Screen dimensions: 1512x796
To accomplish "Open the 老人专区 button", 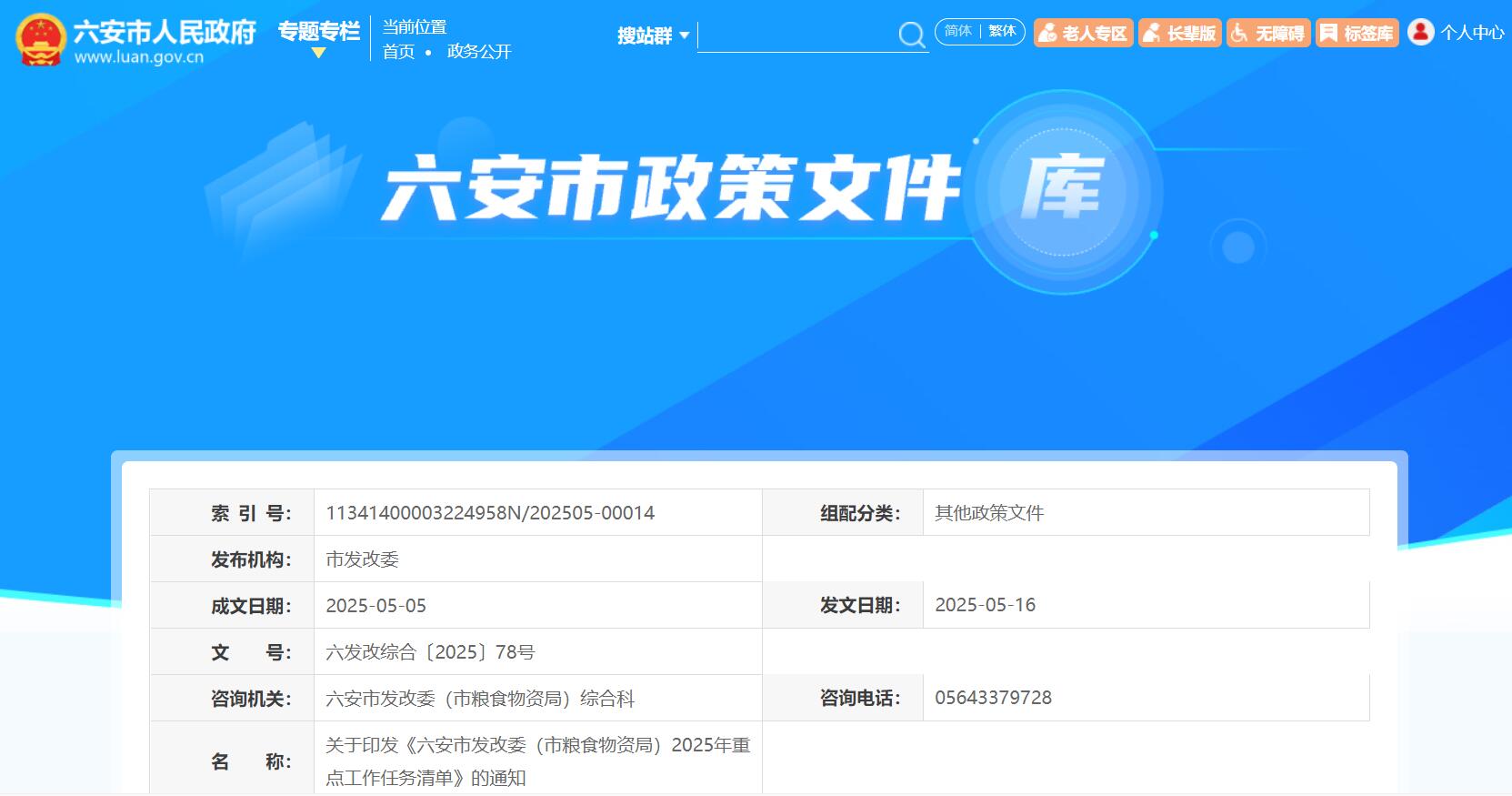I will (1083, 34).
